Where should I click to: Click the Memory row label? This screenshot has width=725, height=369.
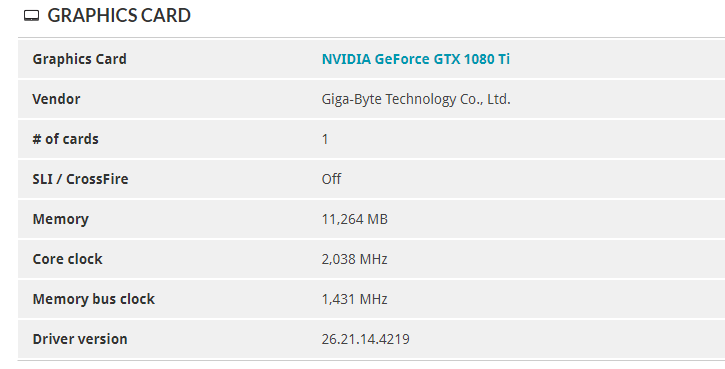61,219
